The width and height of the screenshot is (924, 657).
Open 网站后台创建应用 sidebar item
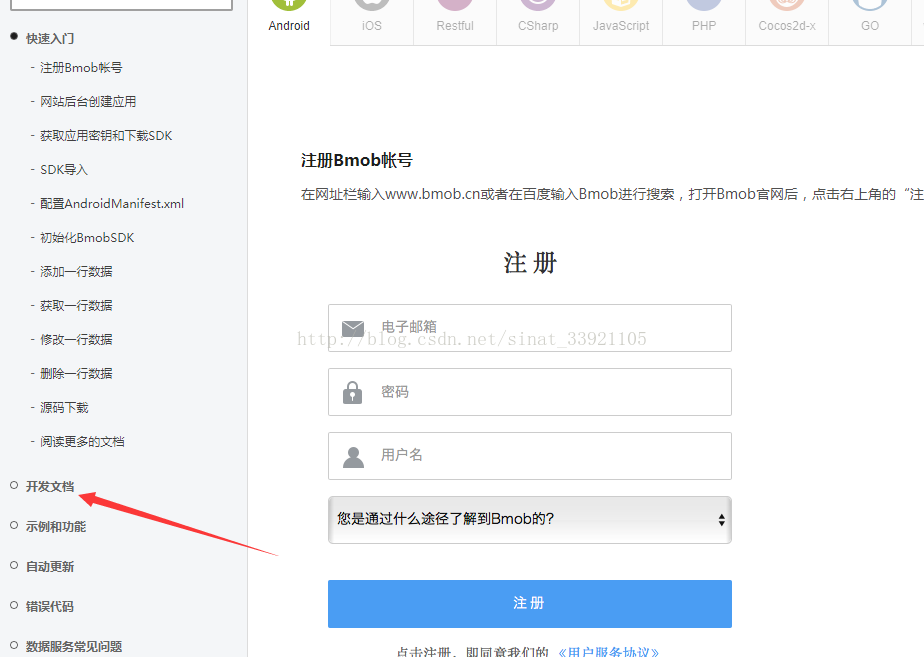pos(88,101)
